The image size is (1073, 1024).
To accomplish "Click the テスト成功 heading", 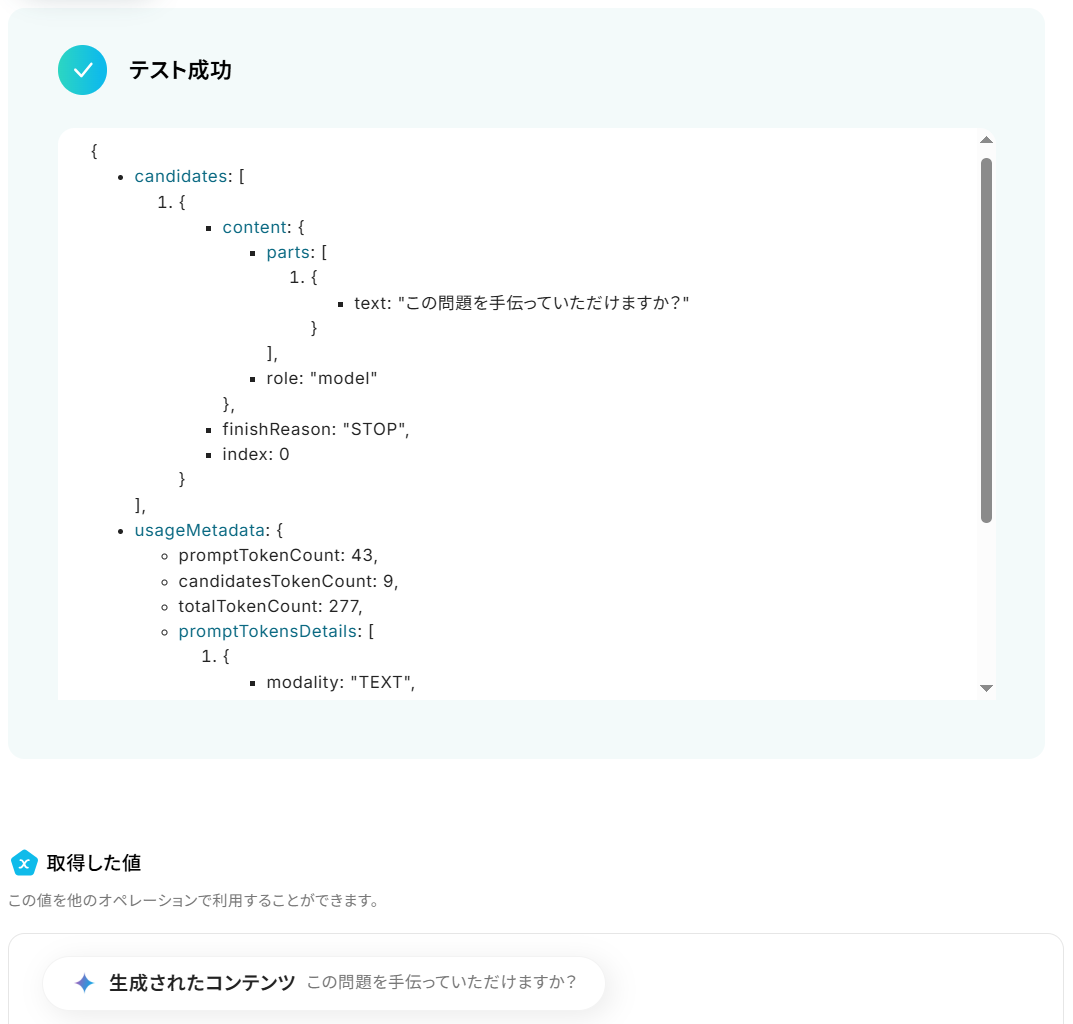I will pos(180,70).
